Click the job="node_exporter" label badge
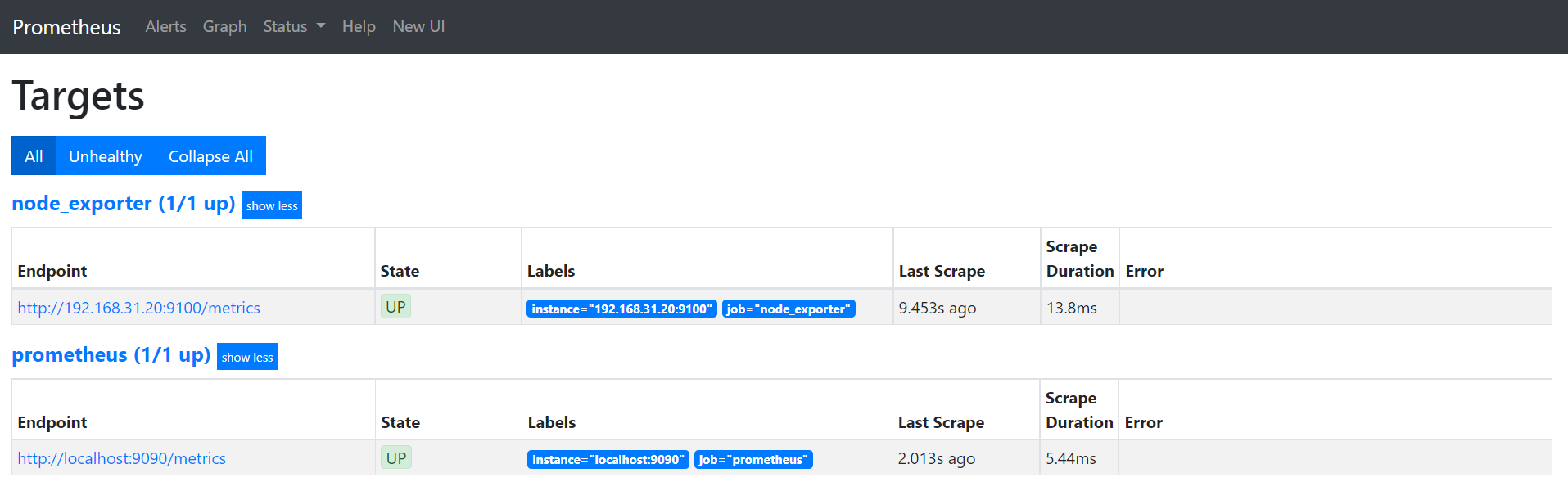This screenshot has height=482, width=1568. click(x=789, y=309)
